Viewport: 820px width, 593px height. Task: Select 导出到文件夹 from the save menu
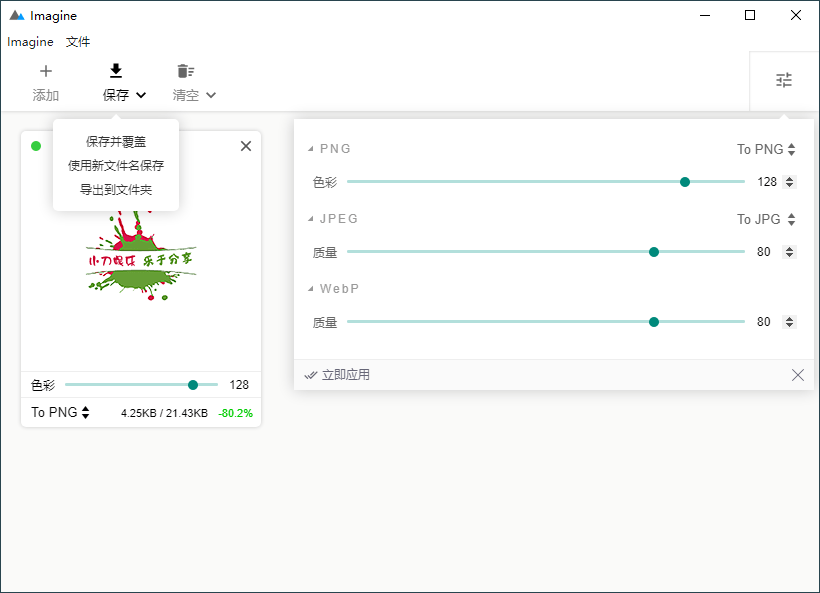tap(115, 189)
